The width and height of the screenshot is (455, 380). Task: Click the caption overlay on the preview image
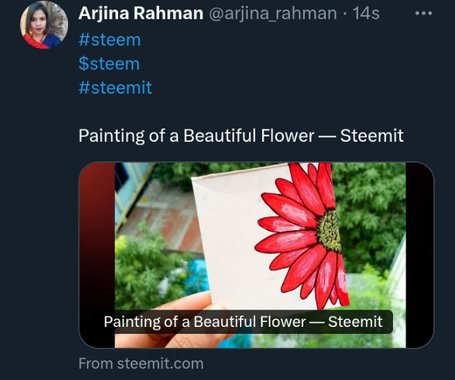point(243,322)
